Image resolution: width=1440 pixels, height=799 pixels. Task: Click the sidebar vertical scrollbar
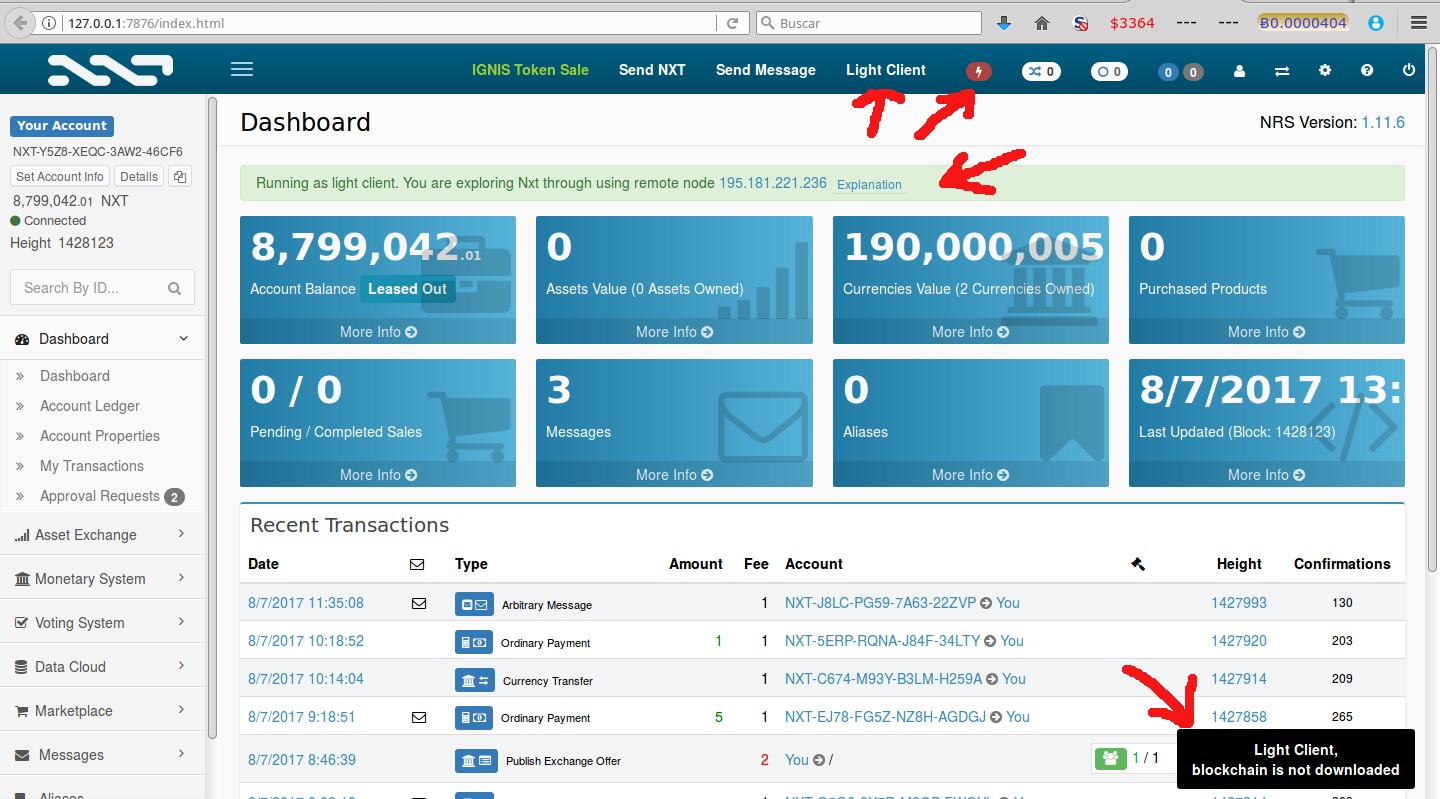tap(211, 418)
